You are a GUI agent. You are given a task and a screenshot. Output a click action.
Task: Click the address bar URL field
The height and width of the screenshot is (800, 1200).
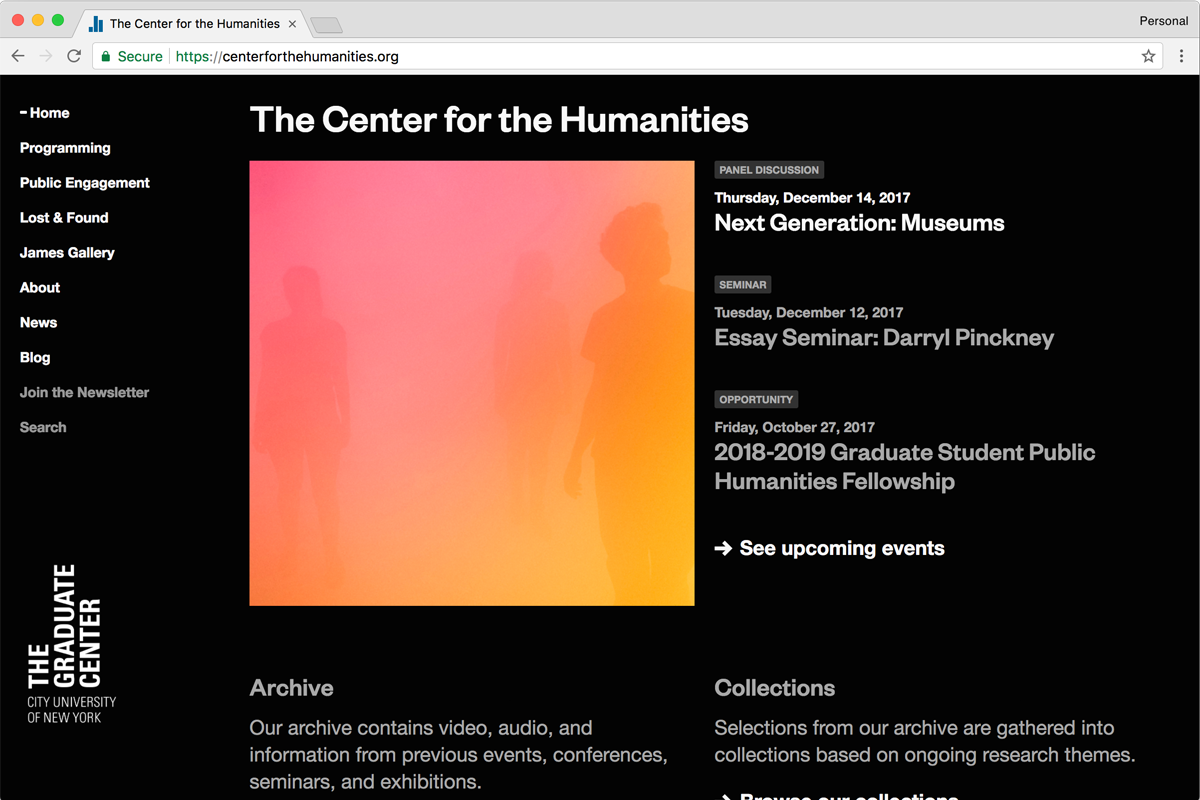click(620, 56)
